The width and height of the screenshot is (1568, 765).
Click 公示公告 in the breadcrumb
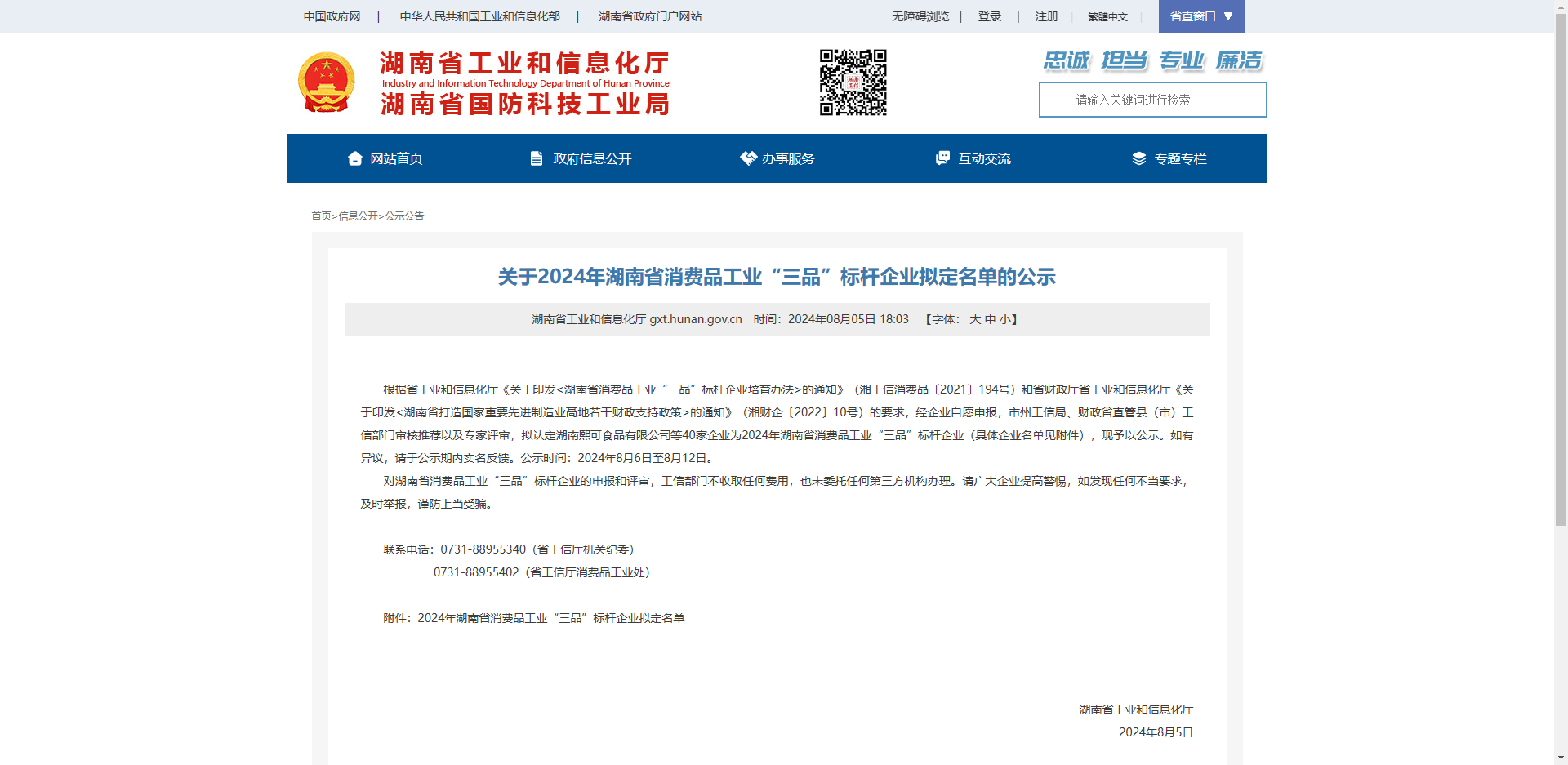tap(404, 216)
